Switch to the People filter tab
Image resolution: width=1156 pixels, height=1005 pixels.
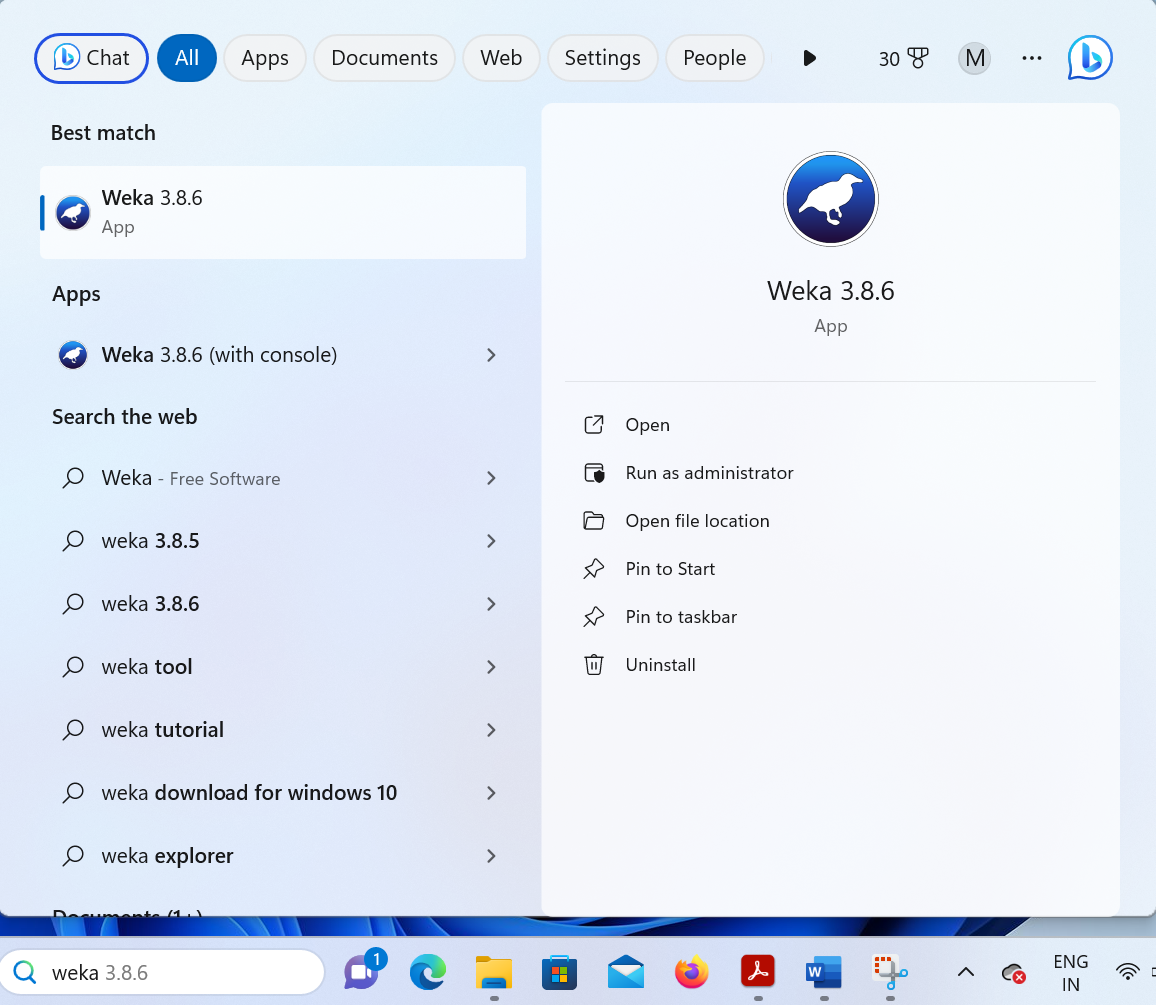714,58
